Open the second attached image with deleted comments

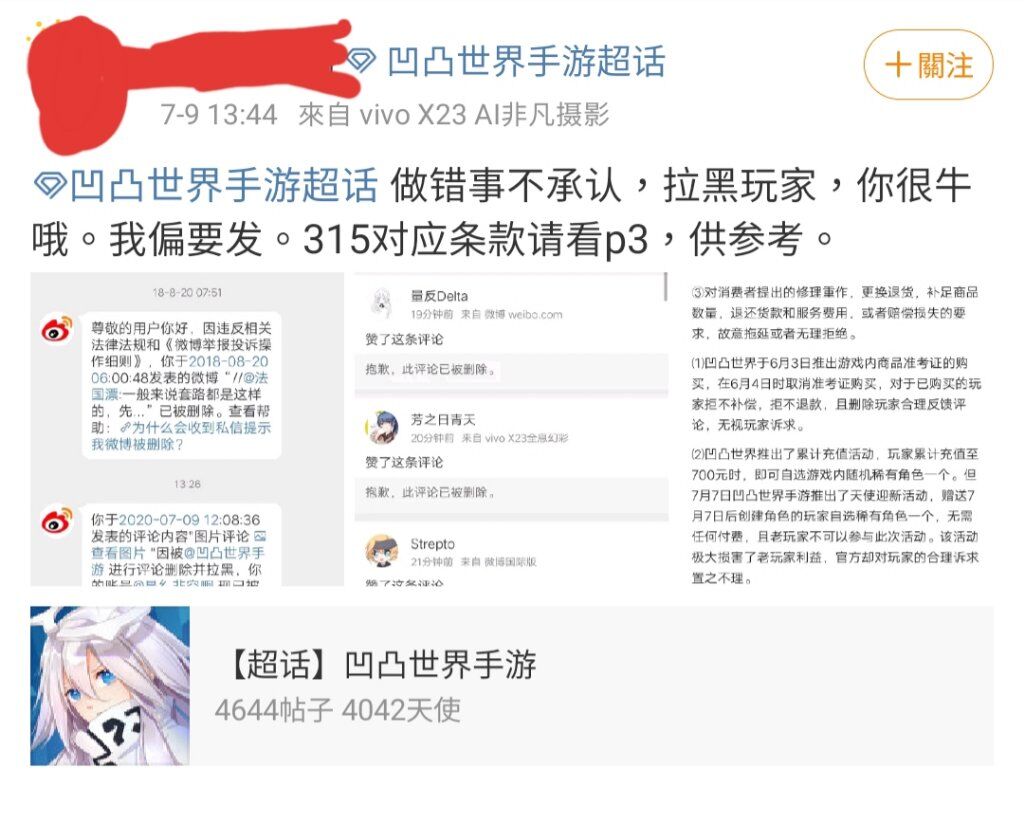[511, 429]
